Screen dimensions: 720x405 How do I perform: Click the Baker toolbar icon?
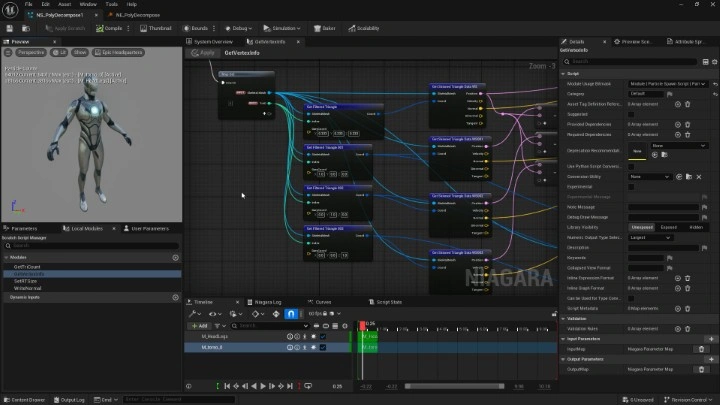[320, 29]
